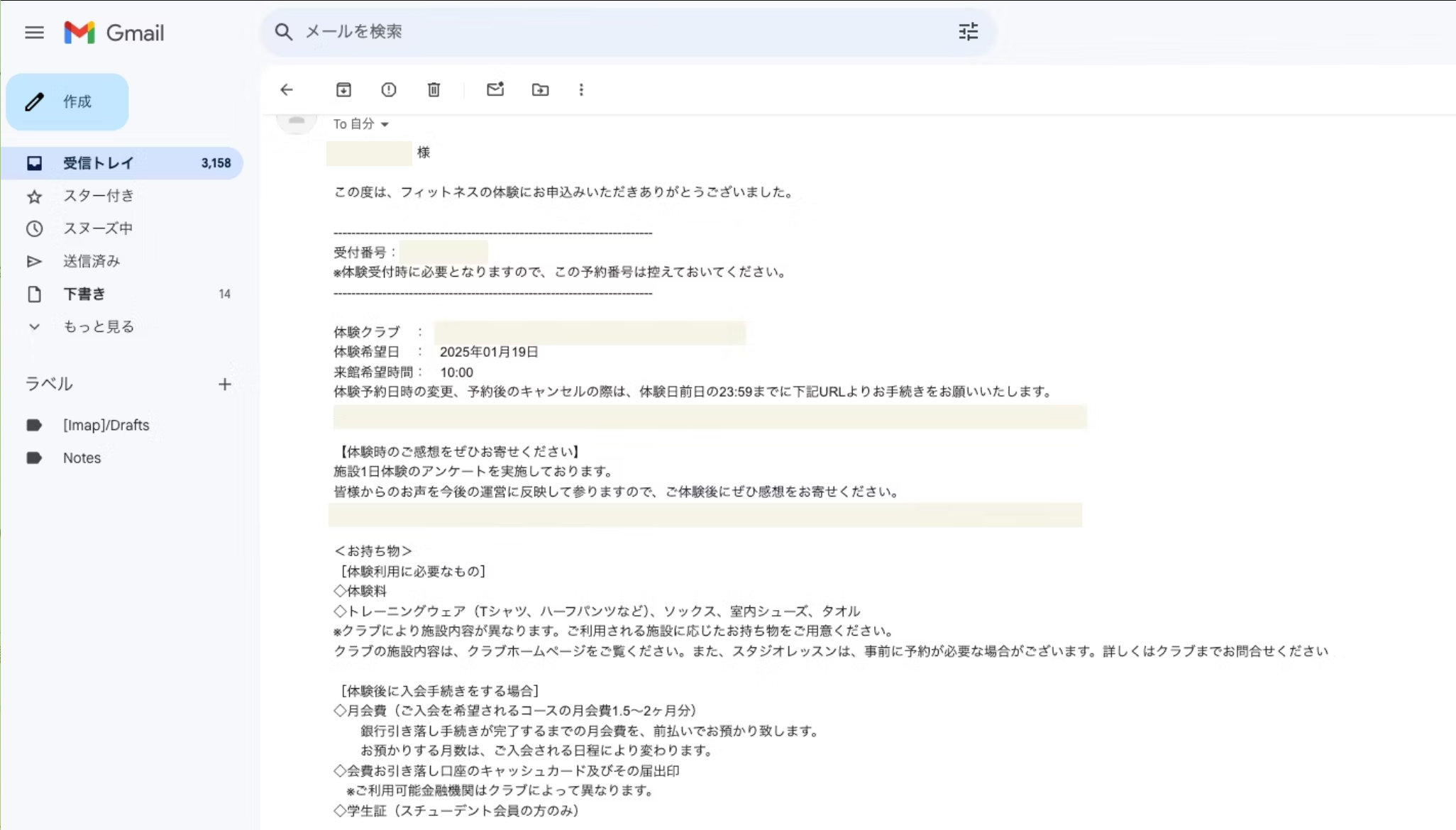Open the 送信済み sent folder
The height and width of the screenshot is (830, 1456).
pyautogui.click(x=91, y=261)
